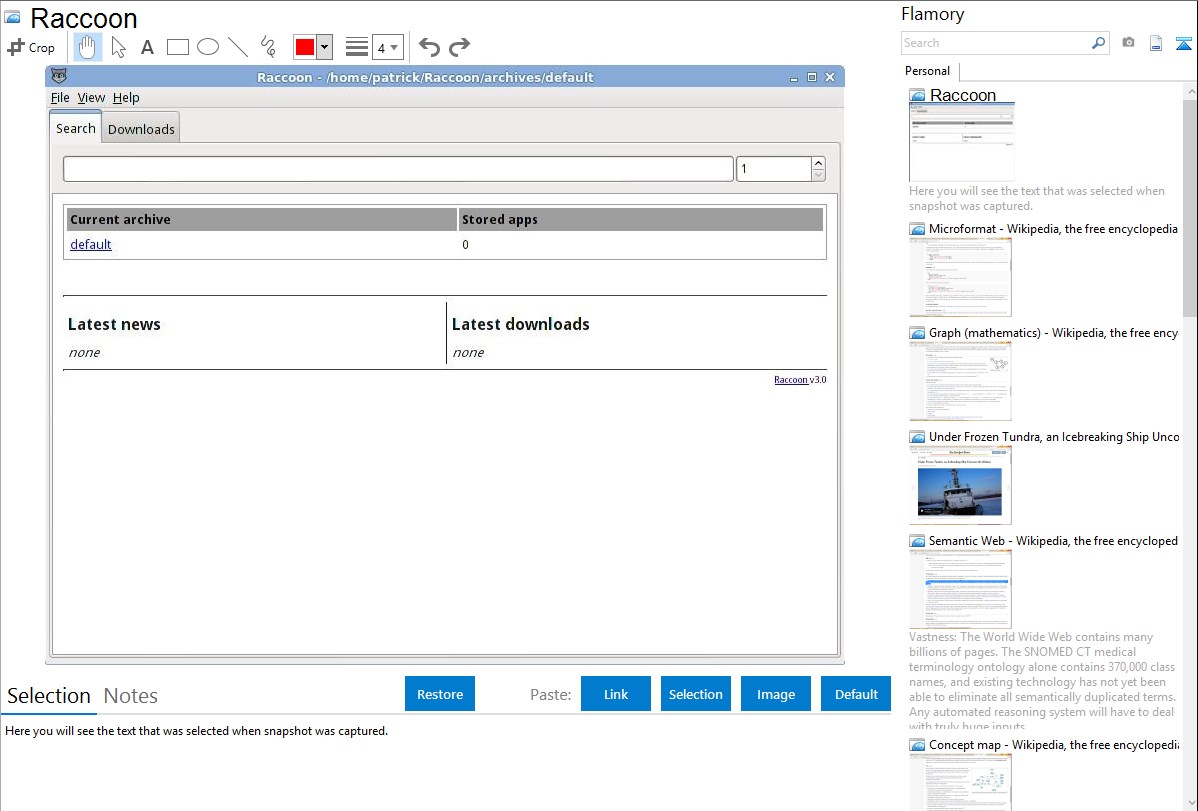Close the Raccoon window
Image resolution: width=1198 pixels, height=811 pixels.
(830, 77)
